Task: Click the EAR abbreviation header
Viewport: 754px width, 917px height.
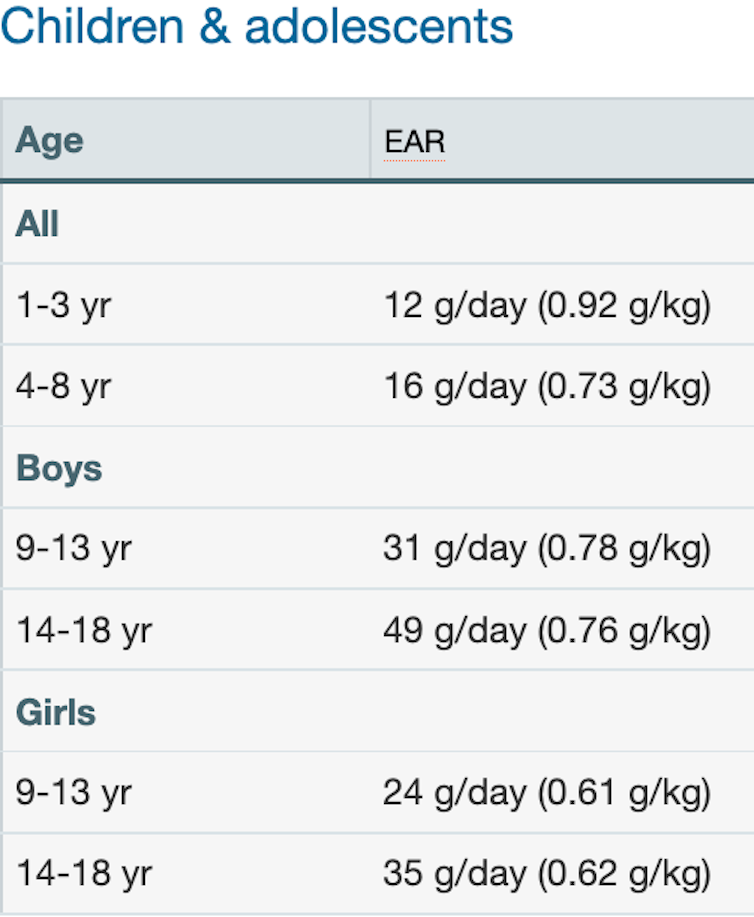Action: point(414,141)
